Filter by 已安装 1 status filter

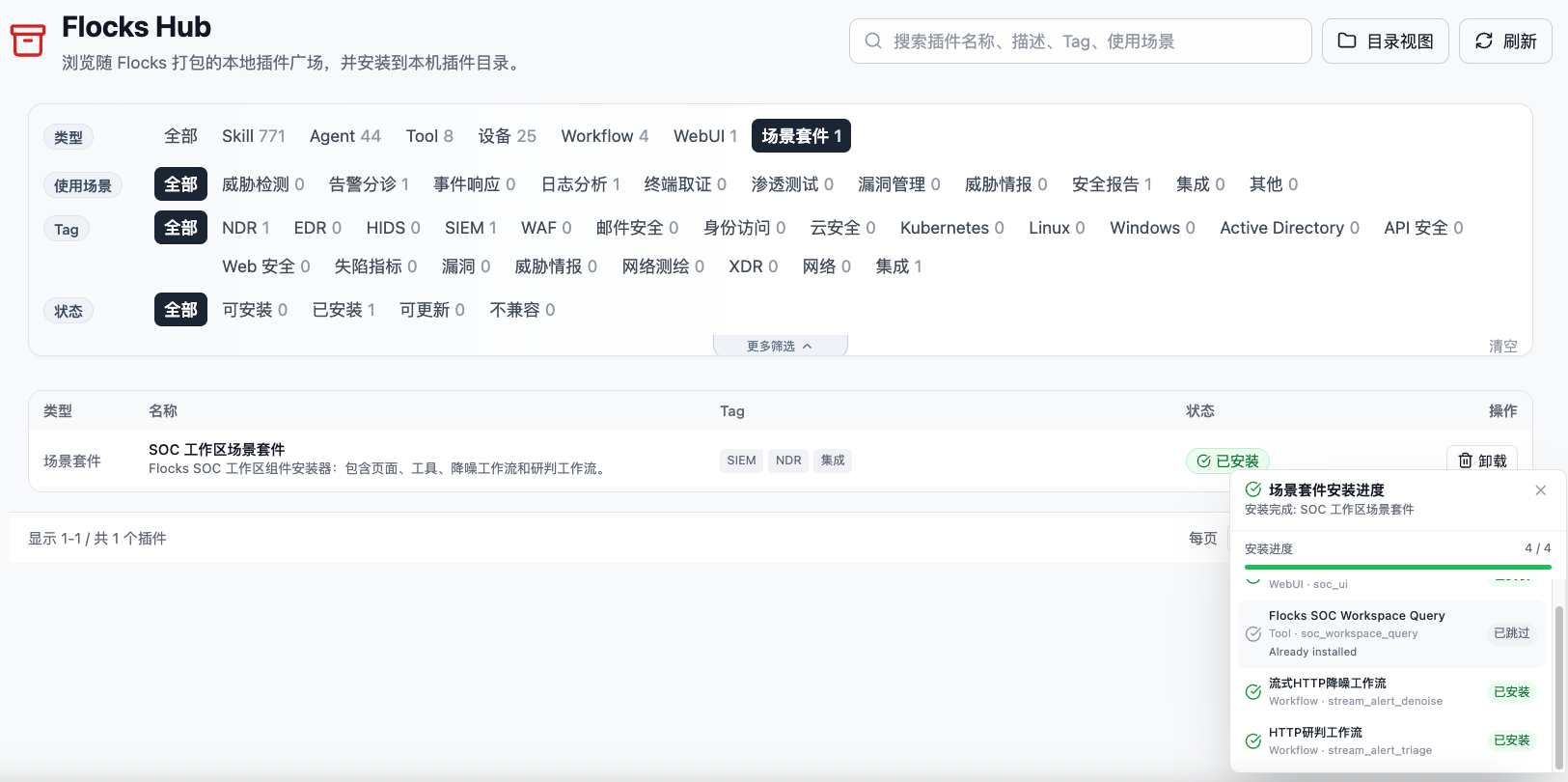tap(344, 310)
